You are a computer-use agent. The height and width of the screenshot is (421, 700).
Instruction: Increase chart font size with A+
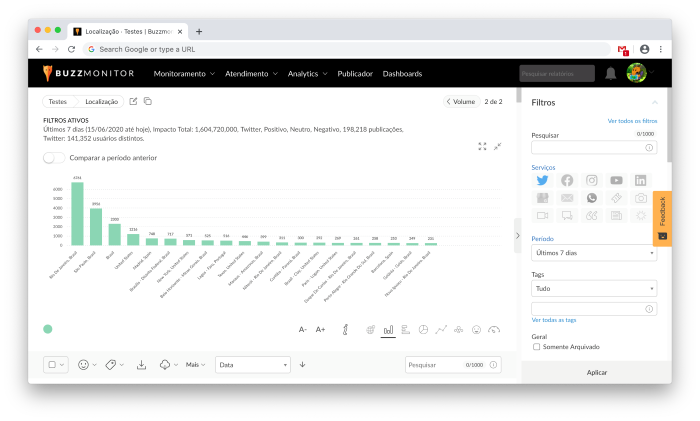coord(321,329)
